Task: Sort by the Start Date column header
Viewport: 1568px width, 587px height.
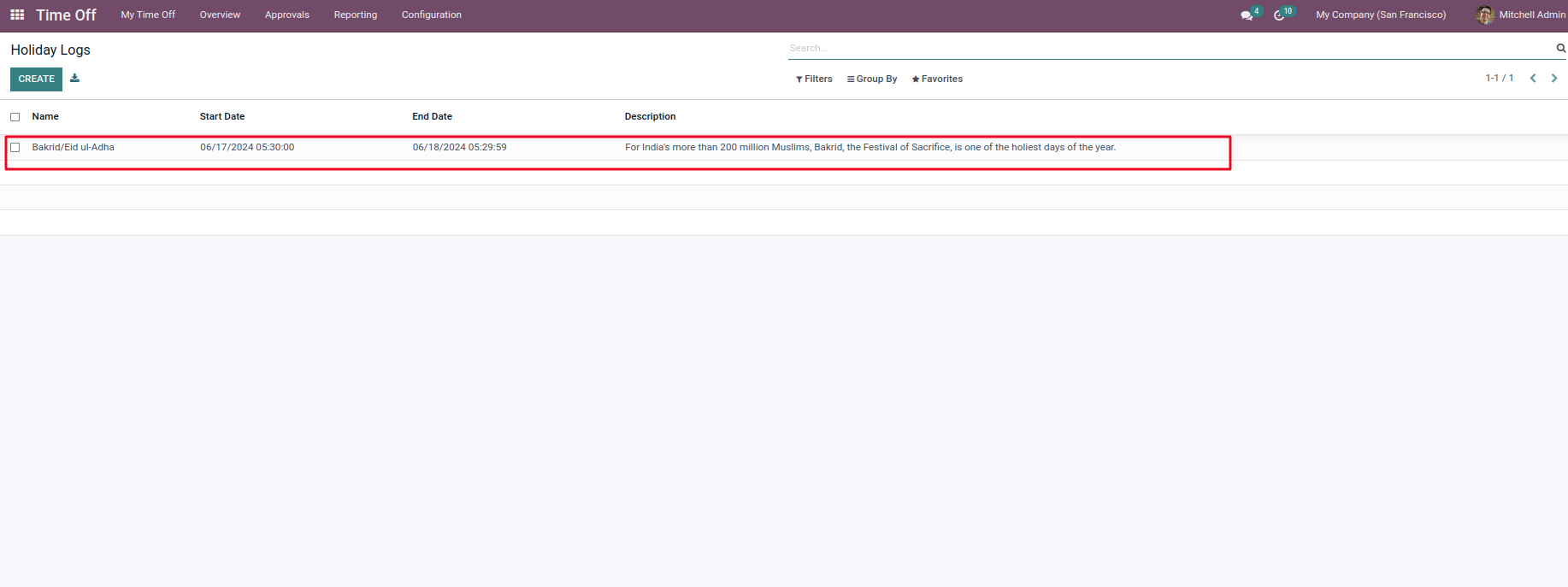Action: (222, 116)
